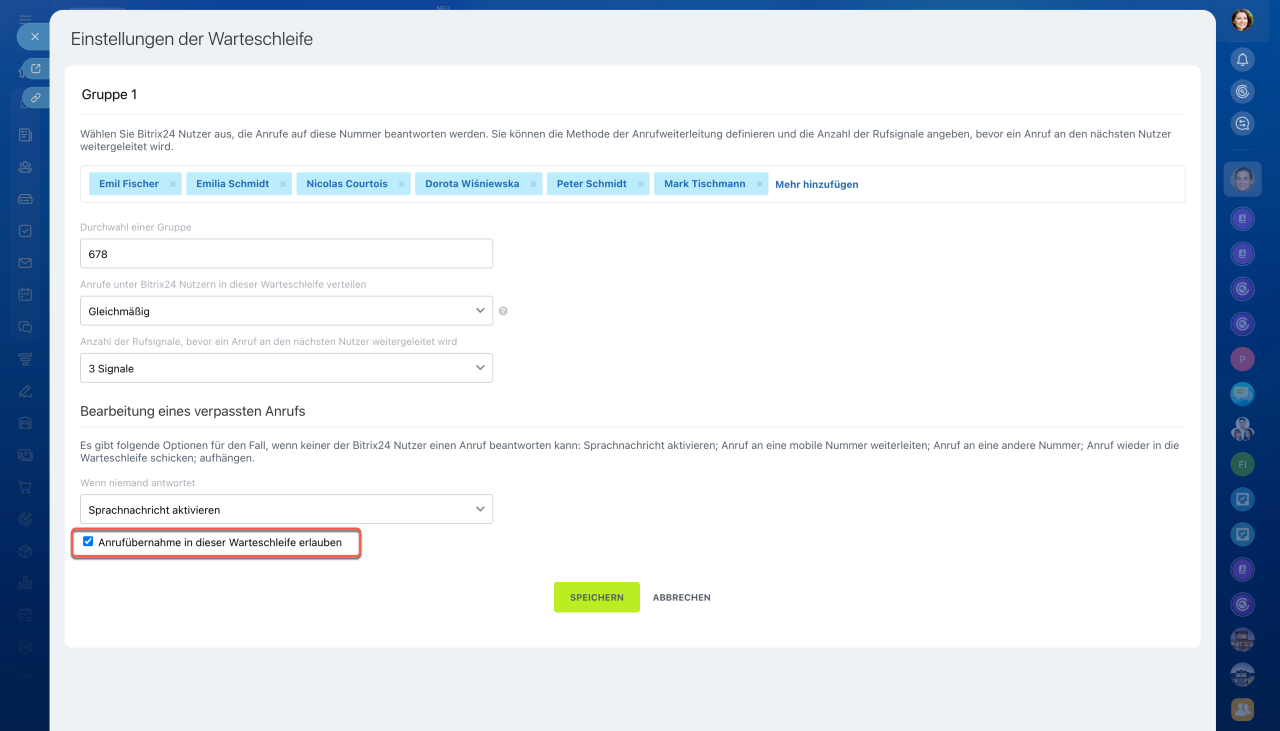Viewport: 1280px width, 731px height.
Task: Remove Mark Tischmann from the group
Action: click(x=760, y=184)
